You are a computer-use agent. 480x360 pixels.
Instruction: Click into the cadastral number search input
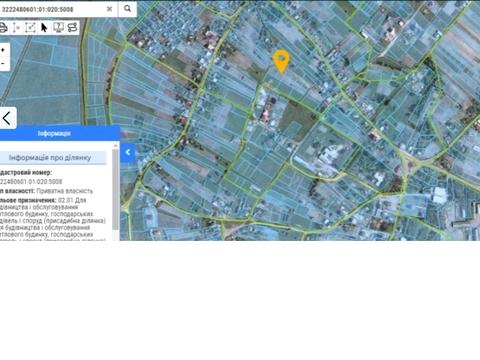[x=53, y=9]
